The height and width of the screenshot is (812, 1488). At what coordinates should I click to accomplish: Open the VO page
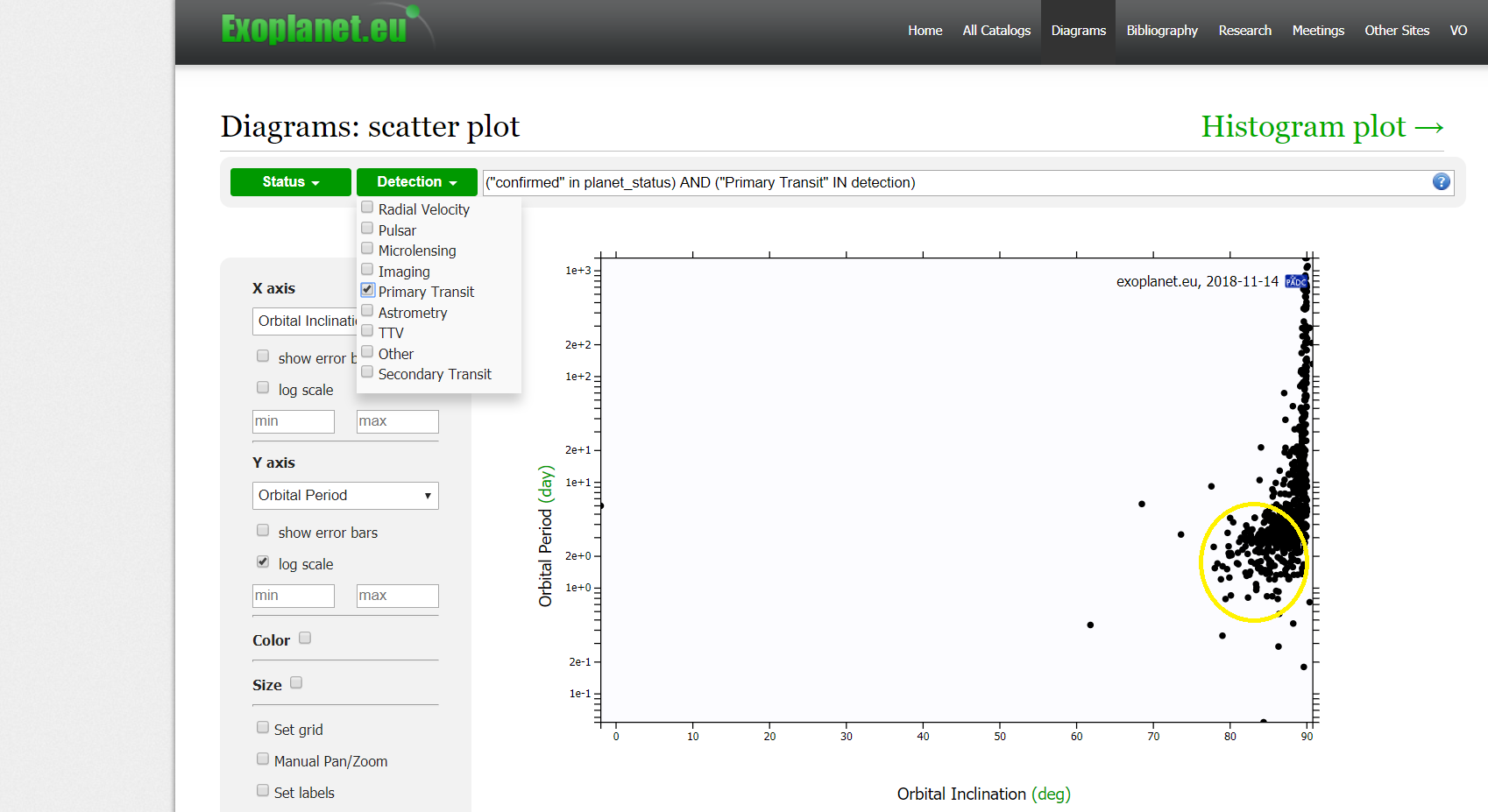point(1458,31)
